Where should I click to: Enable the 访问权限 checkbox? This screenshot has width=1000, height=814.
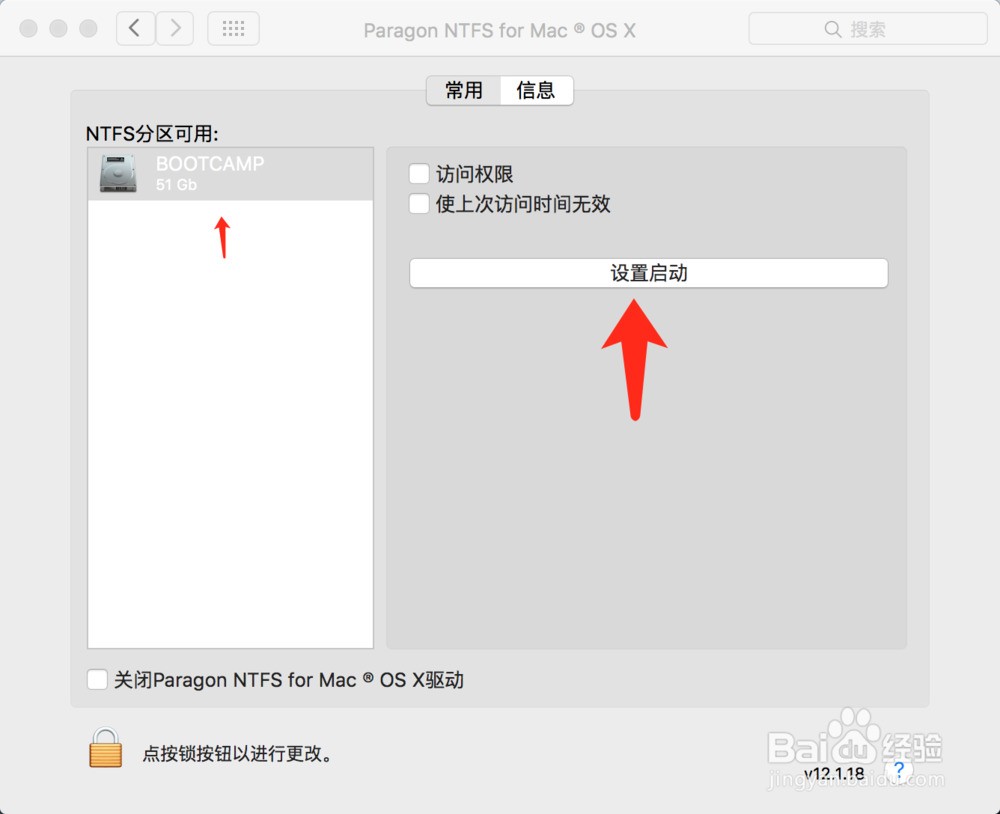click(418, 173)
